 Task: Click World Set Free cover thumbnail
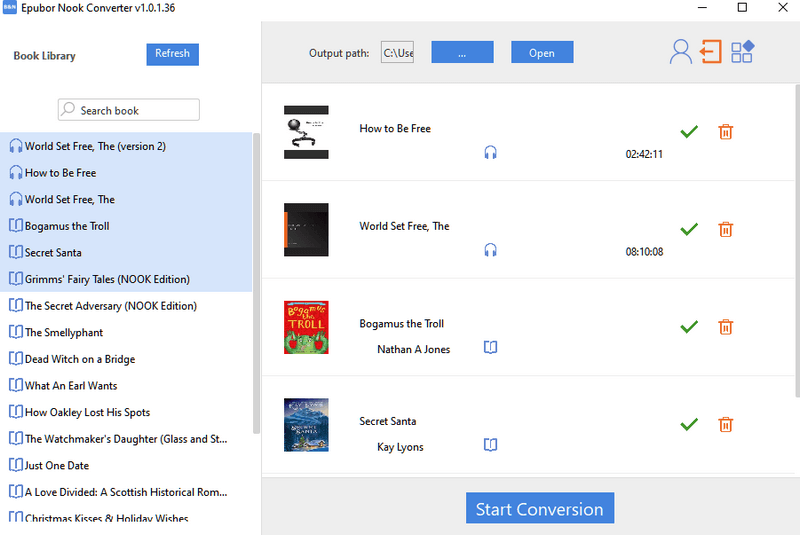click(x=306, y=230)
